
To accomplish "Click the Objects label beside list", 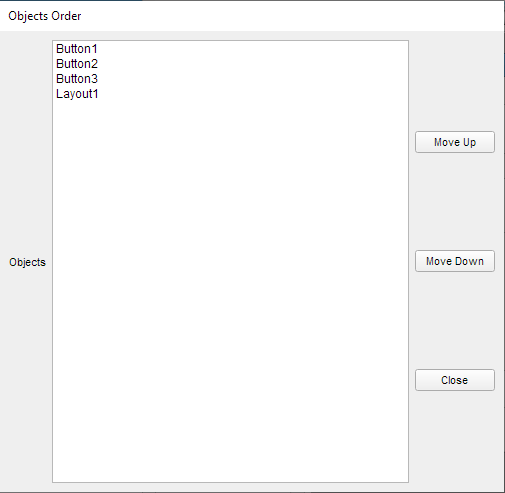I will tap(27, 262).
